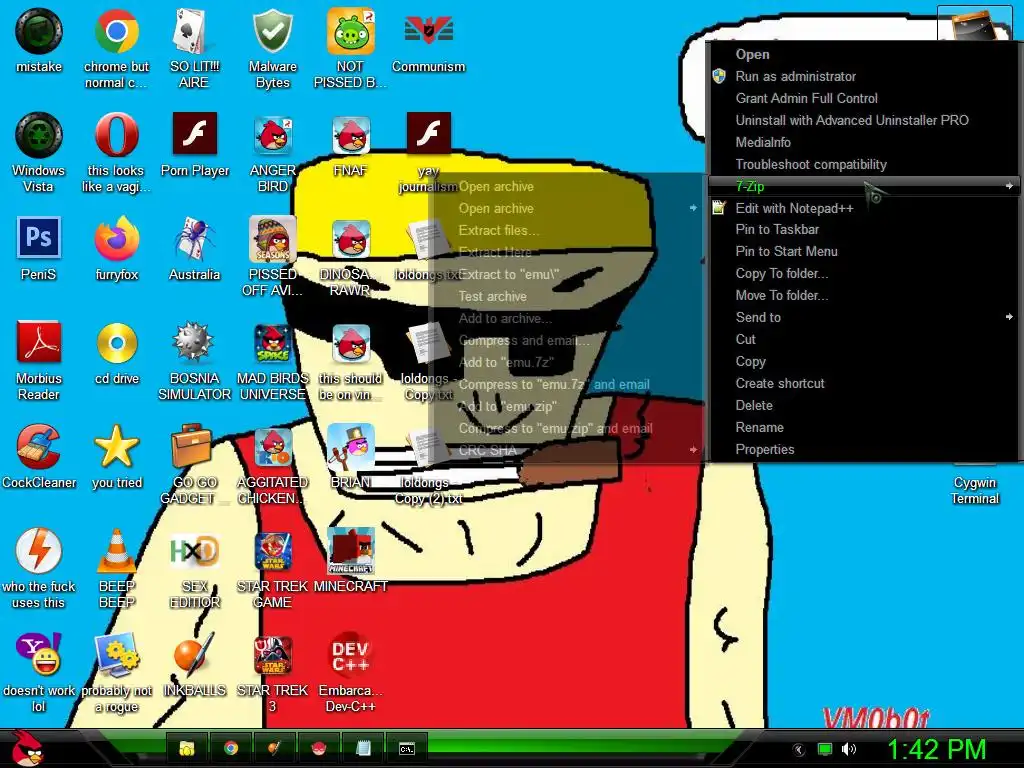The image size is (1024, 768).
Task: Open Chrome from the taskbar
Action: [x=231, y=748]
